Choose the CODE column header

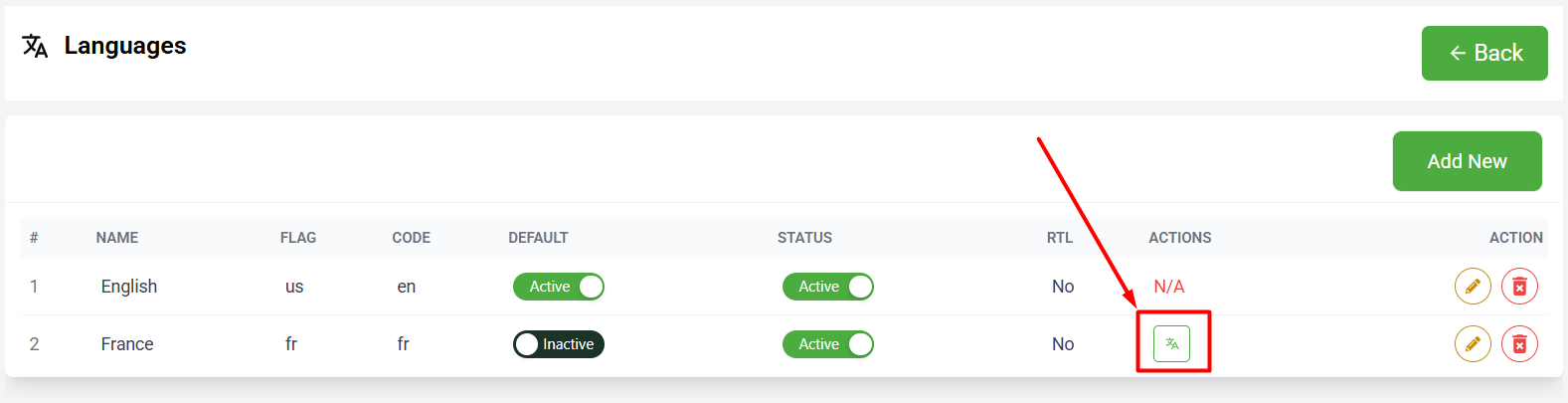point(412,238)
